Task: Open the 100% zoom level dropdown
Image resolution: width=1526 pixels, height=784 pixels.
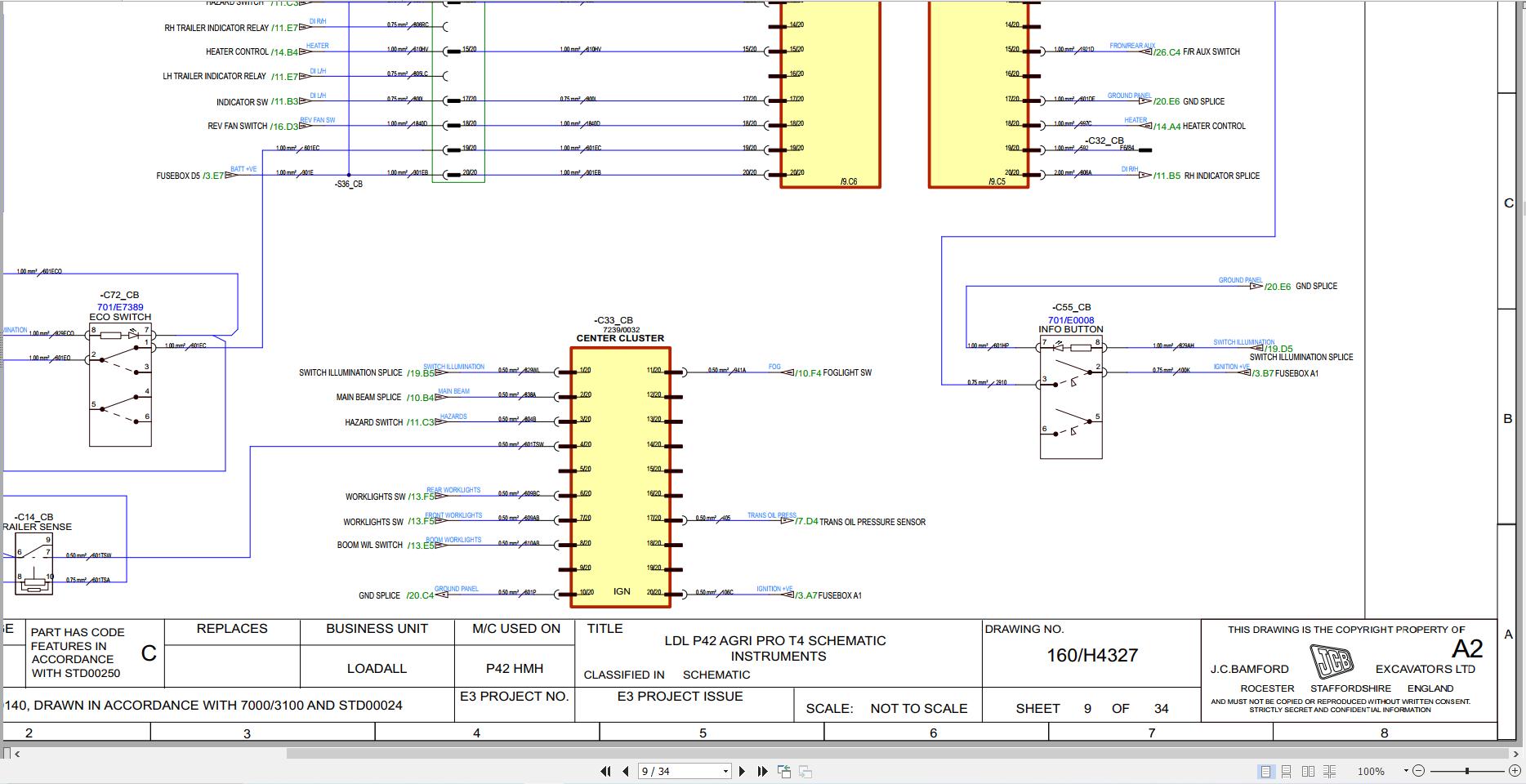Action: (1406, 770)
